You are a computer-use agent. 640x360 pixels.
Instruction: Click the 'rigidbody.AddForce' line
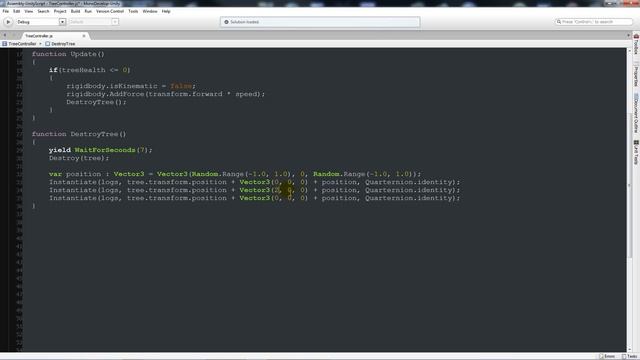point(165,94)
